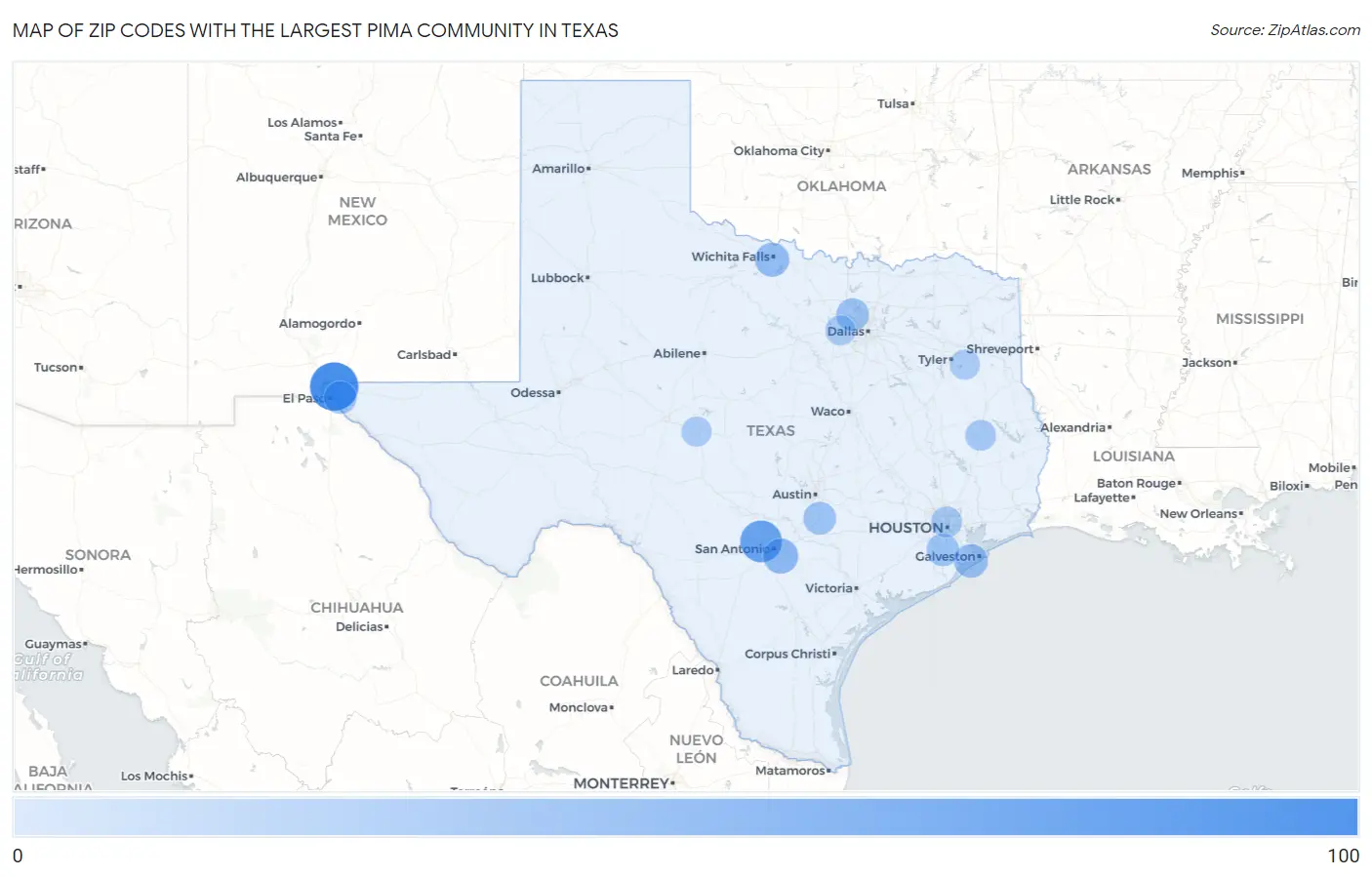Screen dimensions: 1372x877
Task: Click the Memphis city label
Action: click(x=1210, y=174)
